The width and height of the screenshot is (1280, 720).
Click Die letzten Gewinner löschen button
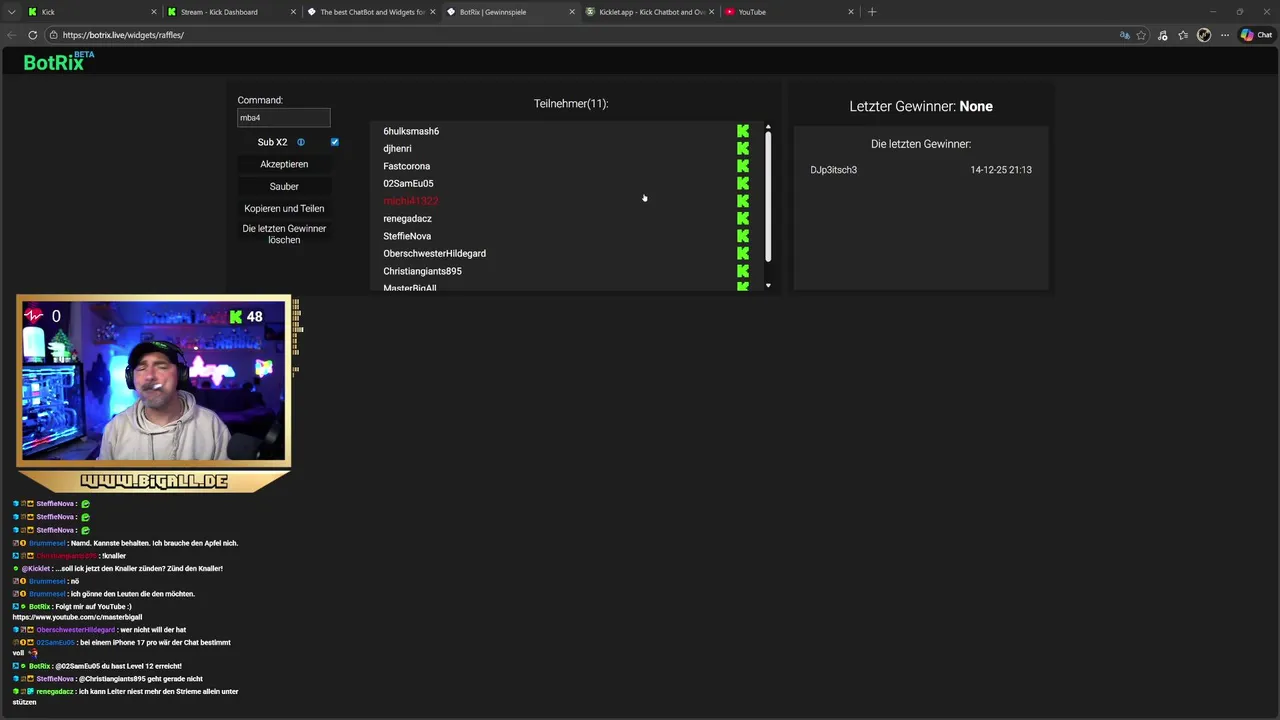click(x=284, y=234)
